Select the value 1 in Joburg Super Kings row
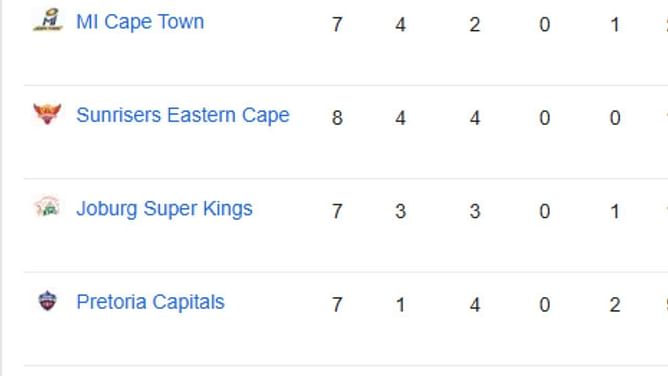Screen dimensions: 668x376 [615, 211]
